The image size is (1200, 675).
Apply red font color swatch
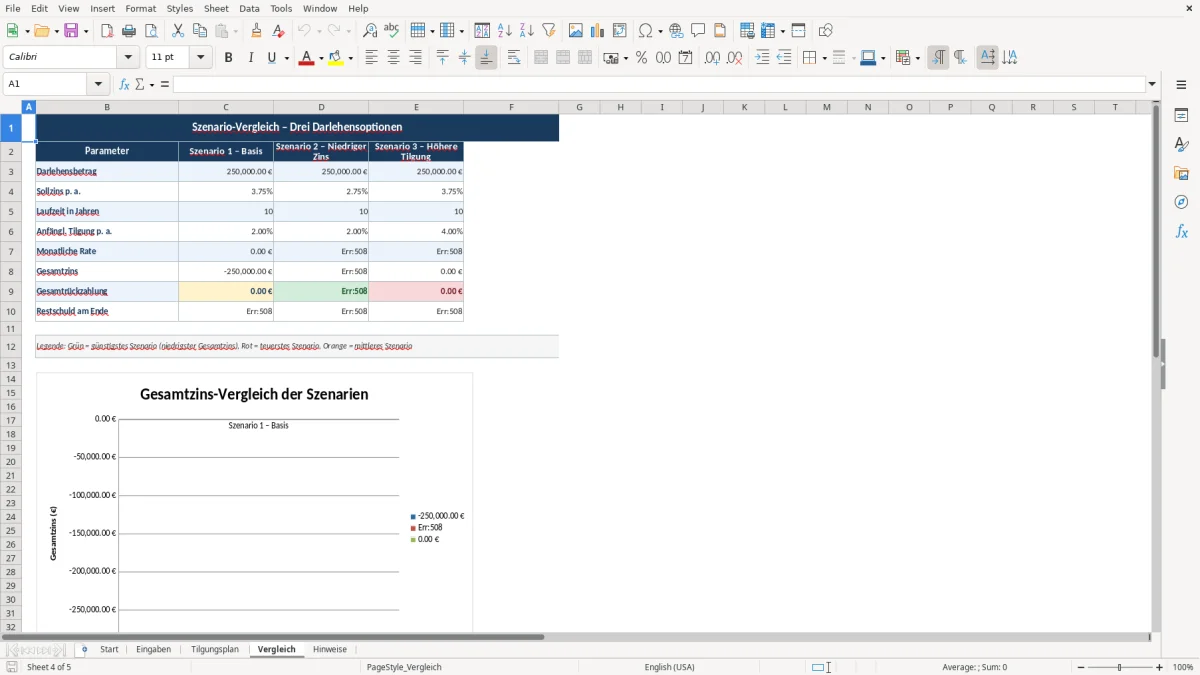(x=305, y=58)
